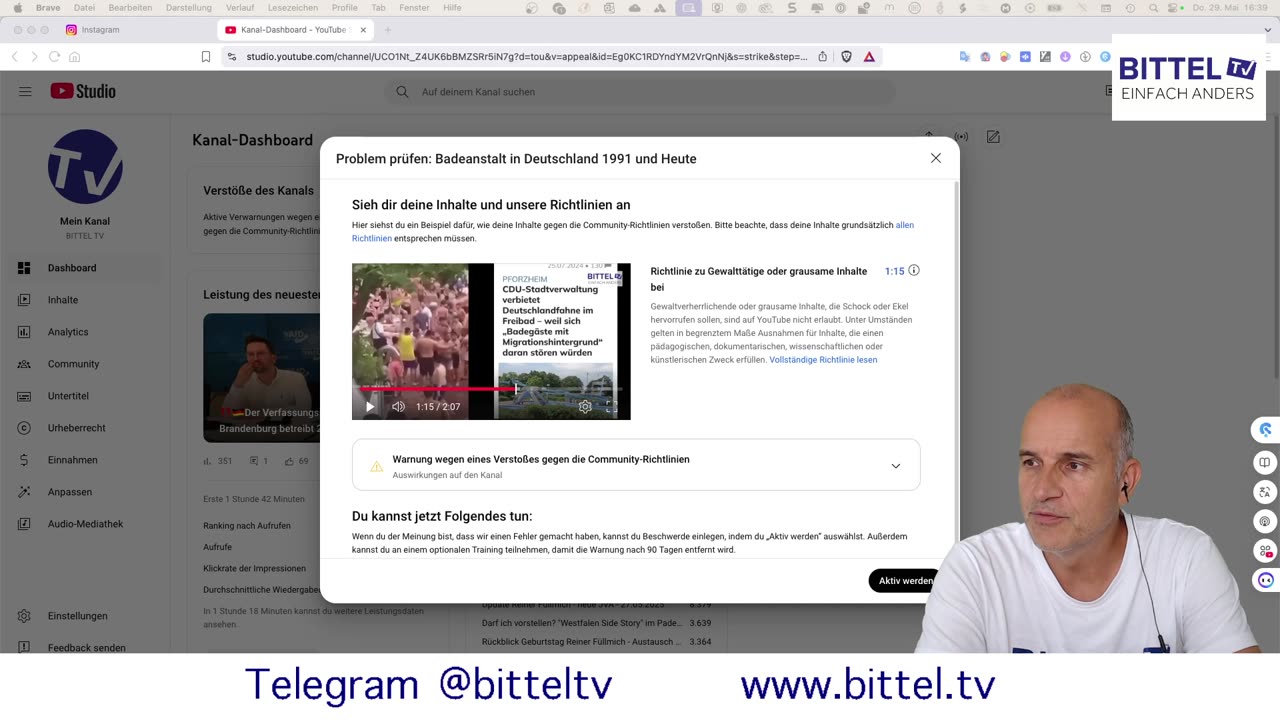Viewport: 1280px width, 720px height.
Task: Click the go live broadcast icon
Action: tap(961, 137)
